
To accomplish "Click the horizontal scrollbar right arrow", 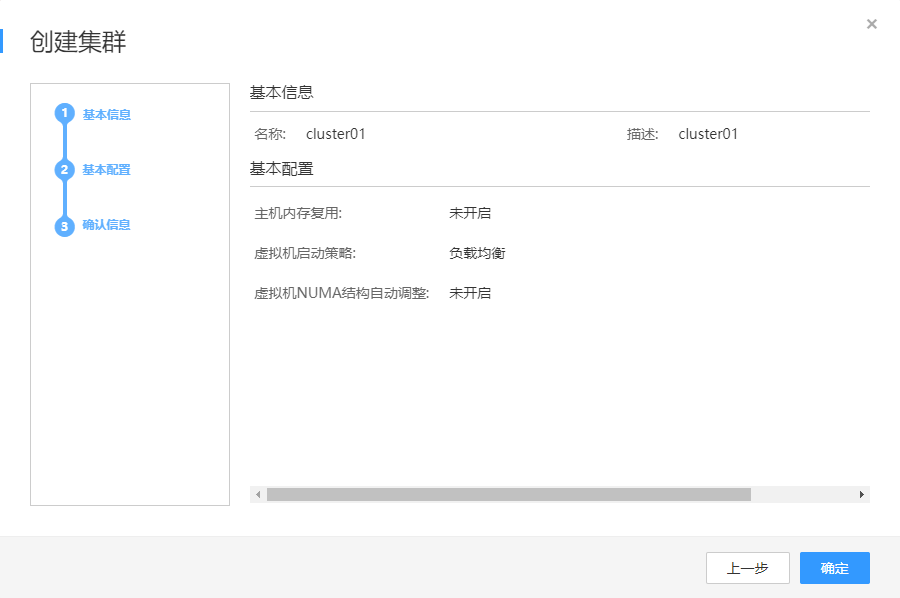I will 862,494.
